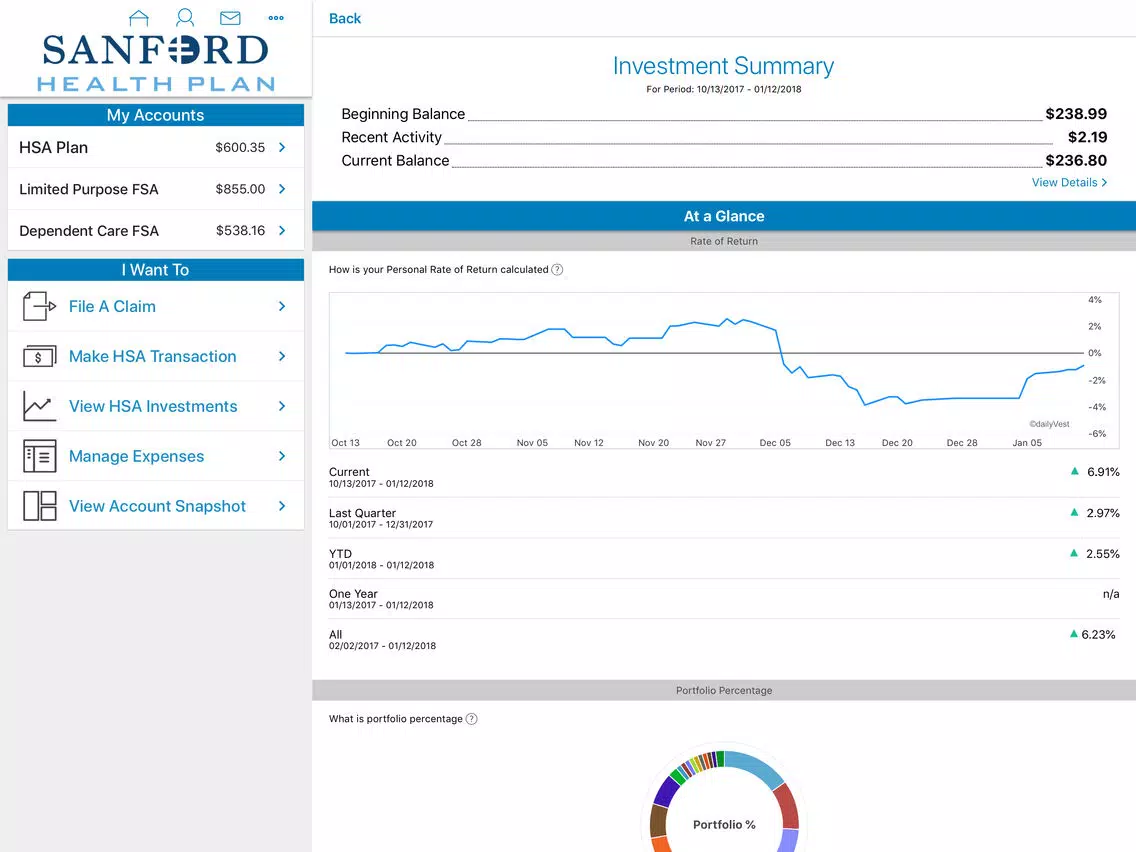Click the My Accounts section header

(x=156, y=115)
